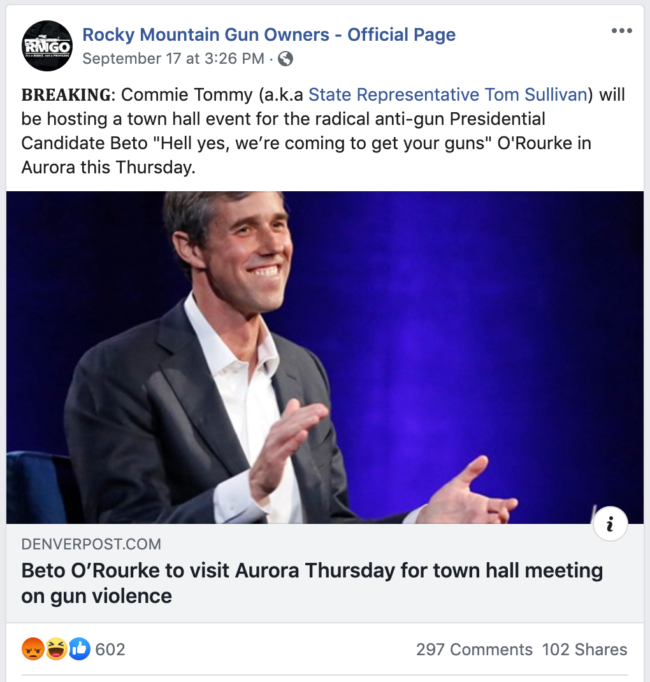Click the DENVERPOST.COM source label
This screenshot has width=650, height=682.
tap(91, 545)
